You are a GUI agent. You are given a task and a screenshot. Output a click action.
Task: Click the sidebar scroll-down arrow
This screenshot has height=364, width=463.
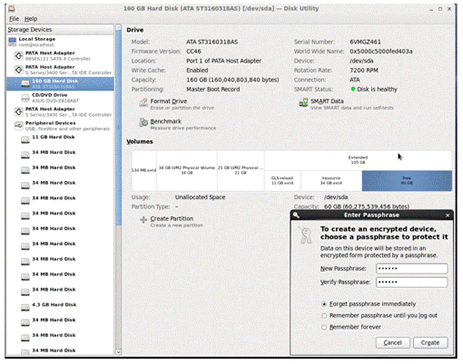click(118, 352)
